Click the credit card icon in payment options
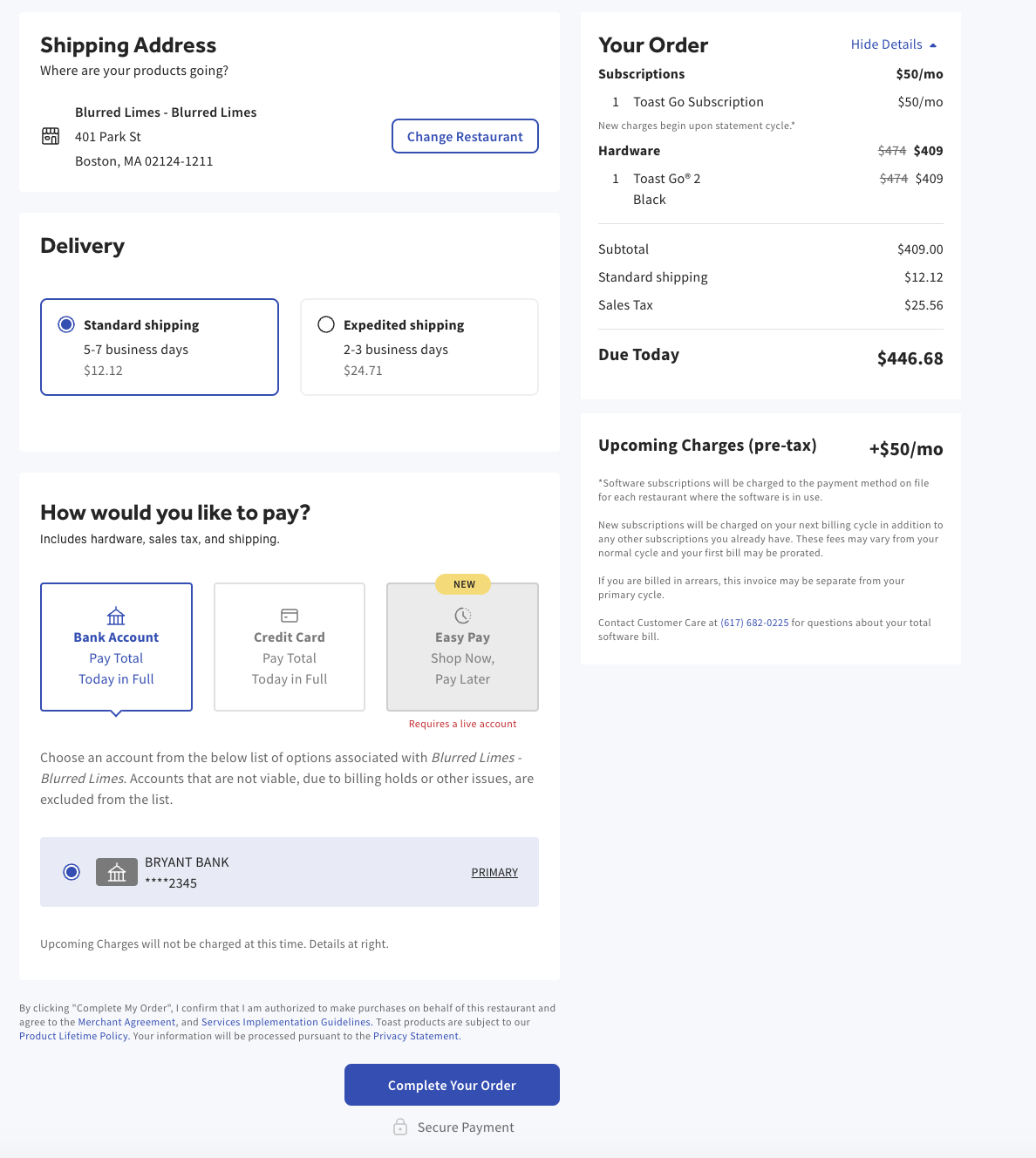The image size is (1036, 1158). (x=289, y=614)
